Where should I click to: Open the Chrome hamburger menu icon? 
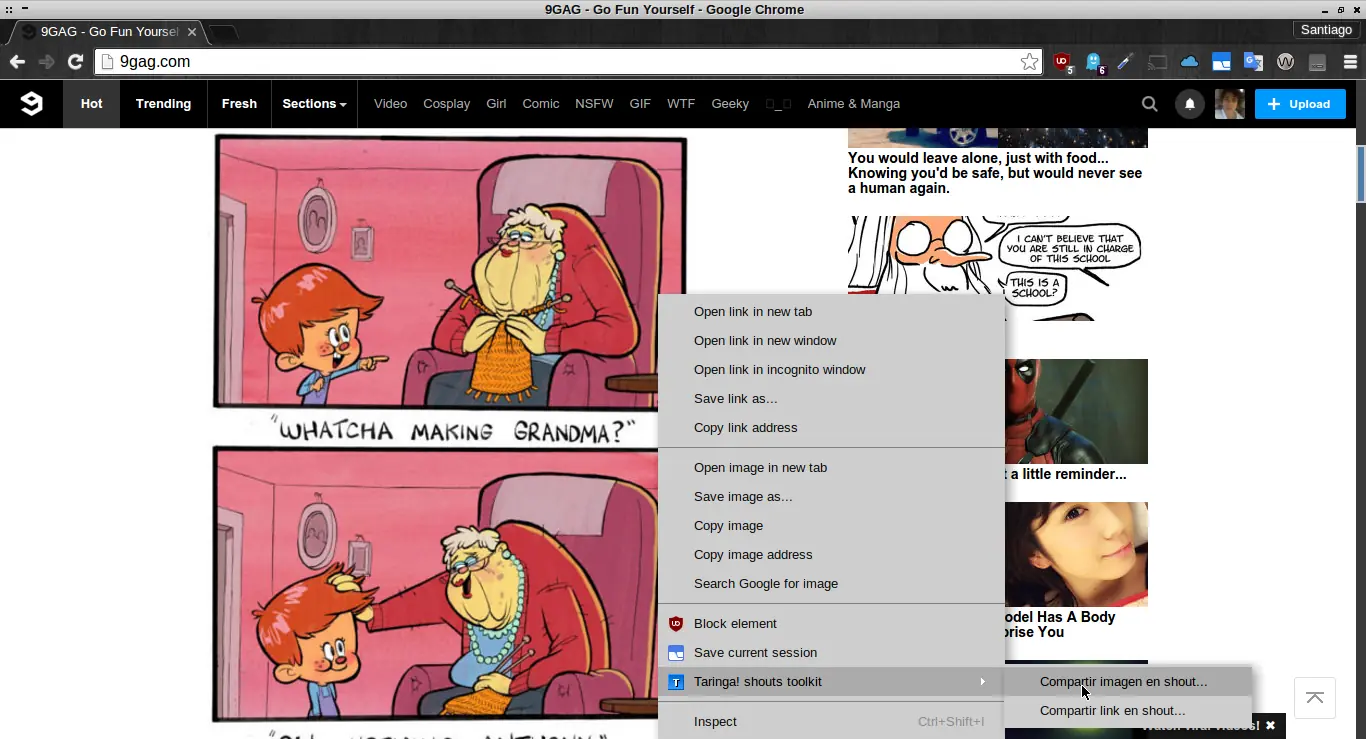pos(1350,62)
